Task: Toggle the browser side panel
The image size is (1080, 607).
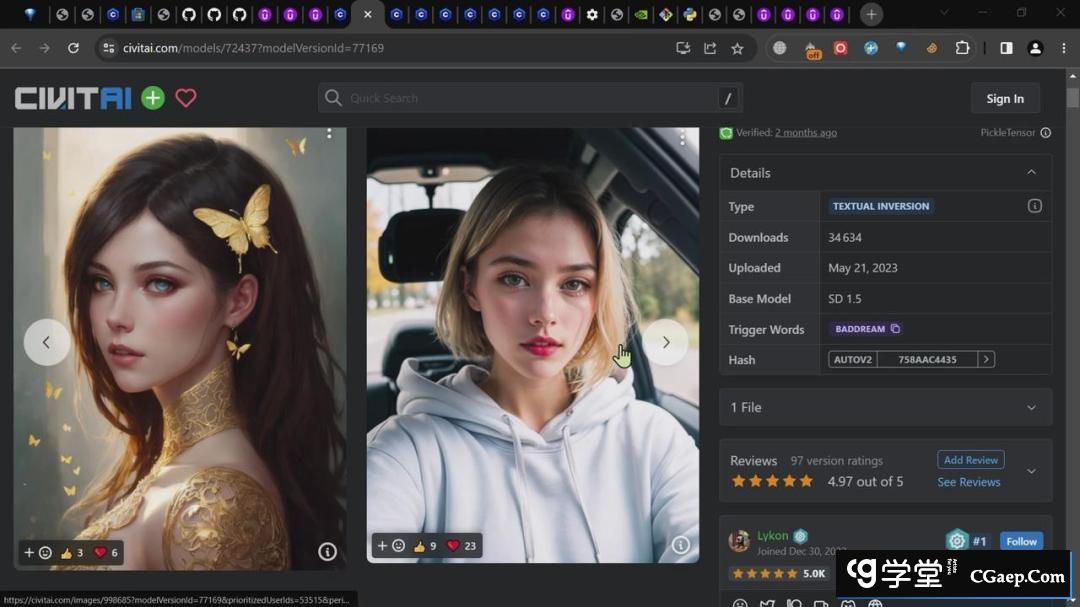Action: point(1006,48)
